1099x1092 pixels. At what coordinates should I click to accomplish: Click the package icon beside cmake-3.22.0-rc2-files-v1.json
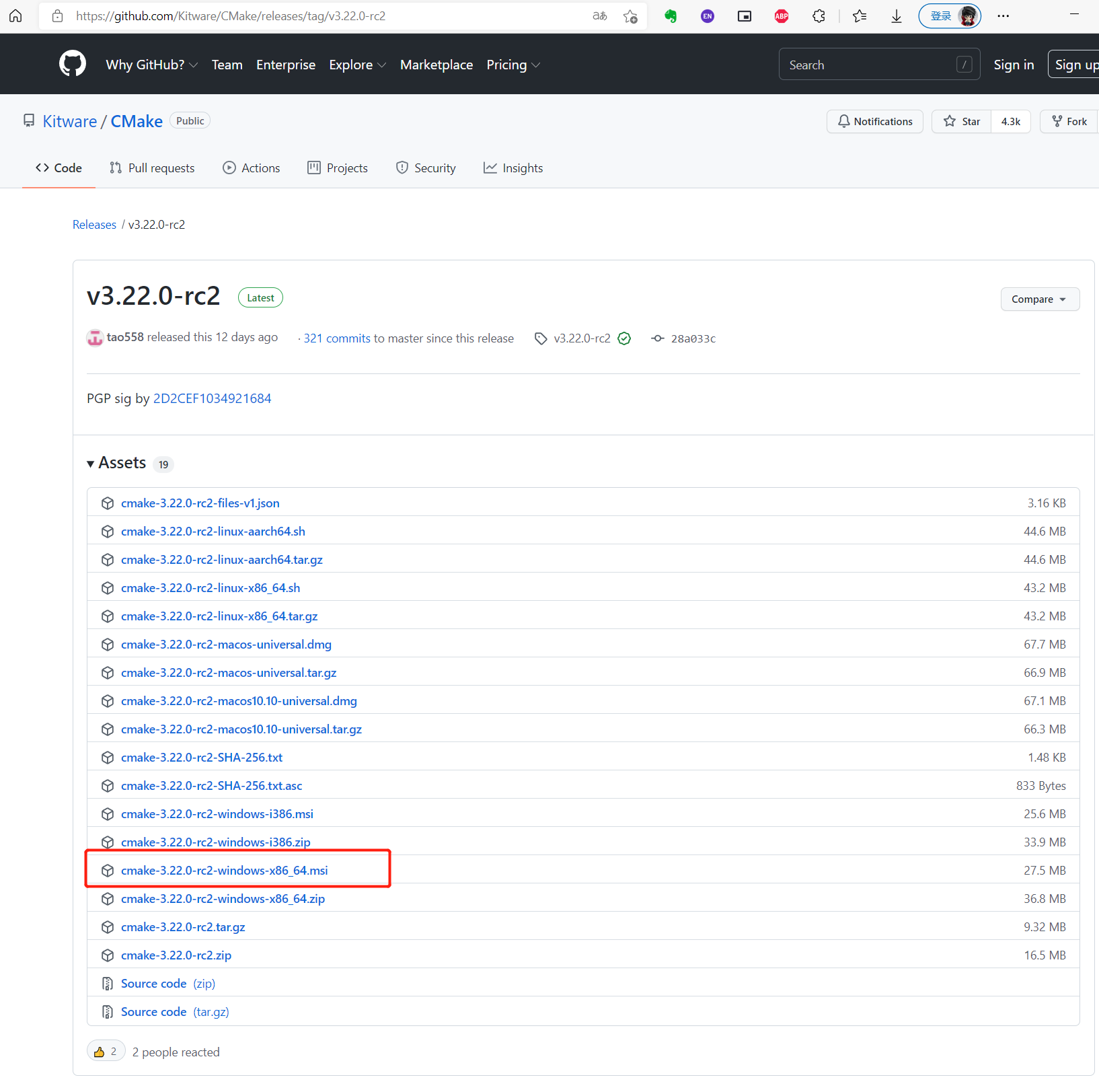108,503
